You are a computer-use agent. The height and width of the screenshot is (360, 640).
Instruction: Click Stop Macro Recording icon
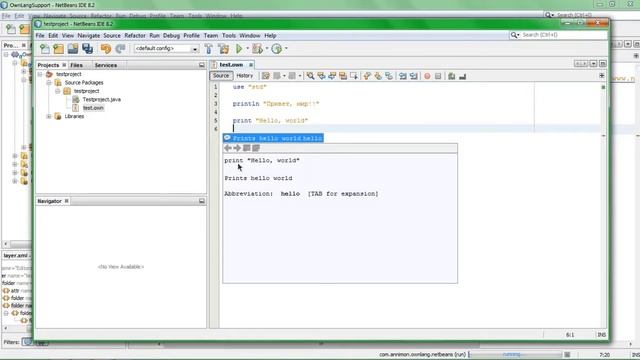[438, 76]
